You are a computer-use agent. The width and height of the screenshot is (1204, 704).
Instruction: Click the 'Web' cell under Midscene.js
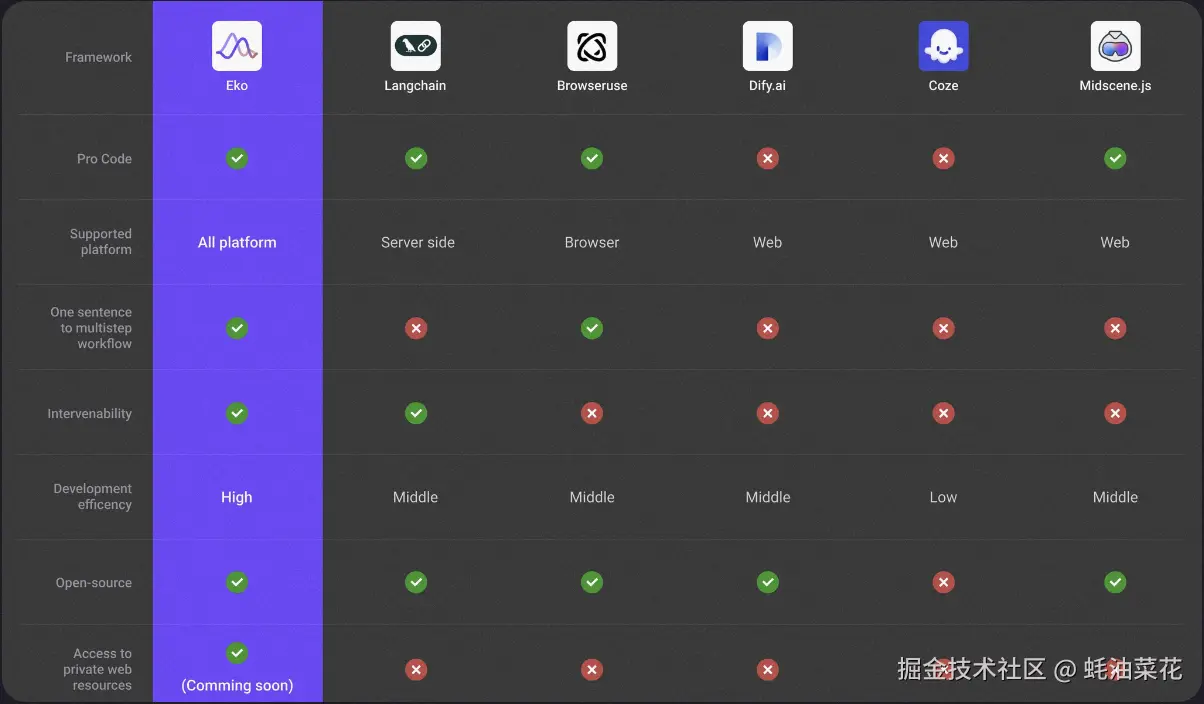click(1115, 242)
